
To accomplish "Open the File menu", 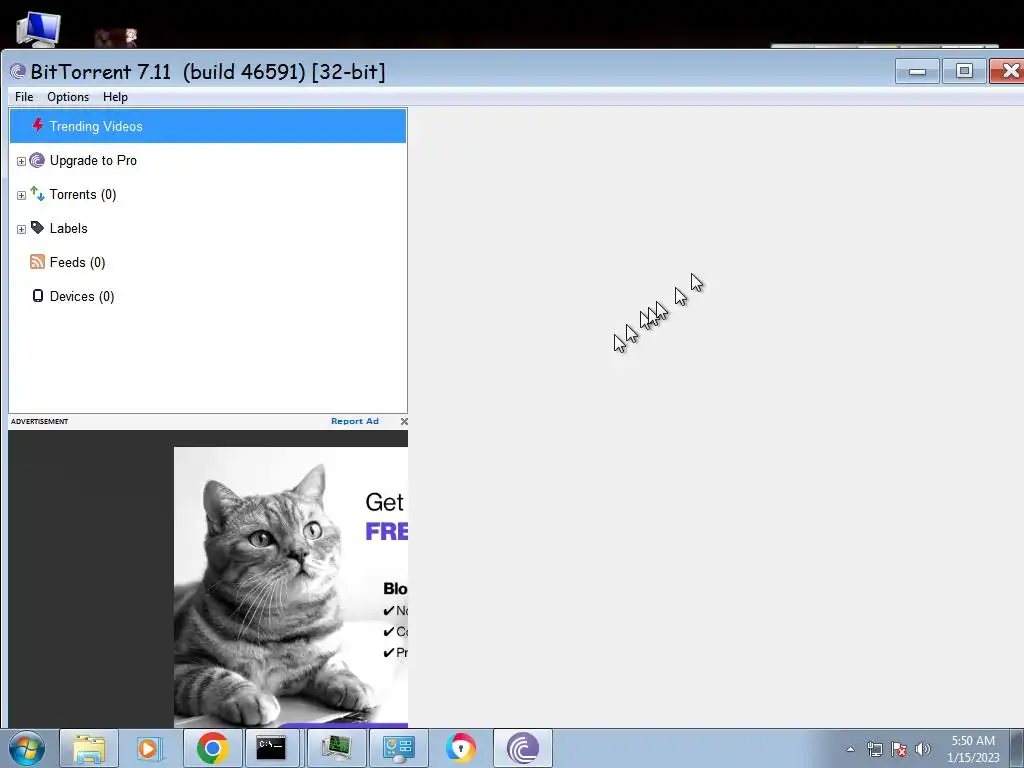I will click(x=24, y=97).
